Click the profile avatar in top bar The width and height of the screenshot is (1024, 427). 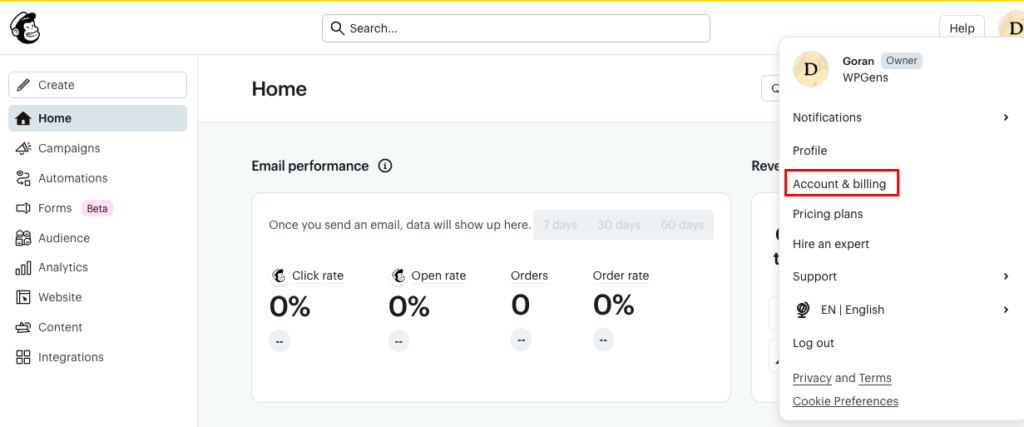pos(1012,28)
